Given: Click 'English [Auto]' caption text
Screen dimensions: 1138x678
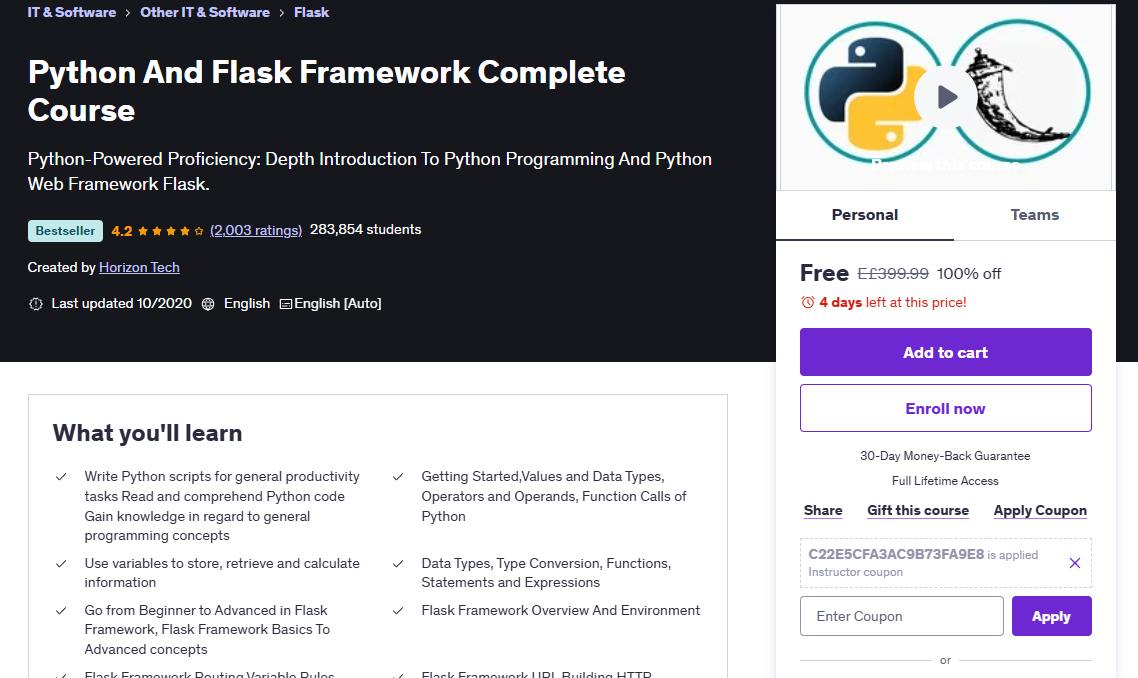Looking at the screenshot, I should [337, 303].
